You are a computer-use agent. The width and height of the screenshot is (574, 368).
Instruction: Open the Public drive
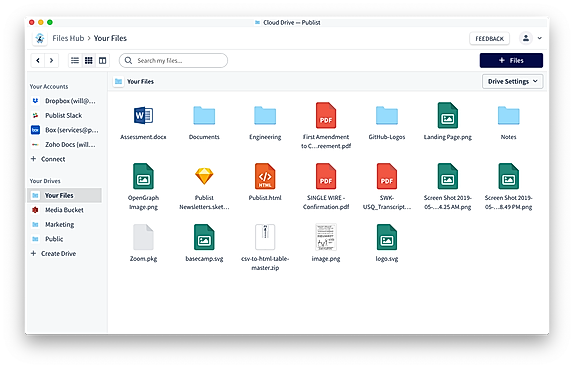[64, 239]
